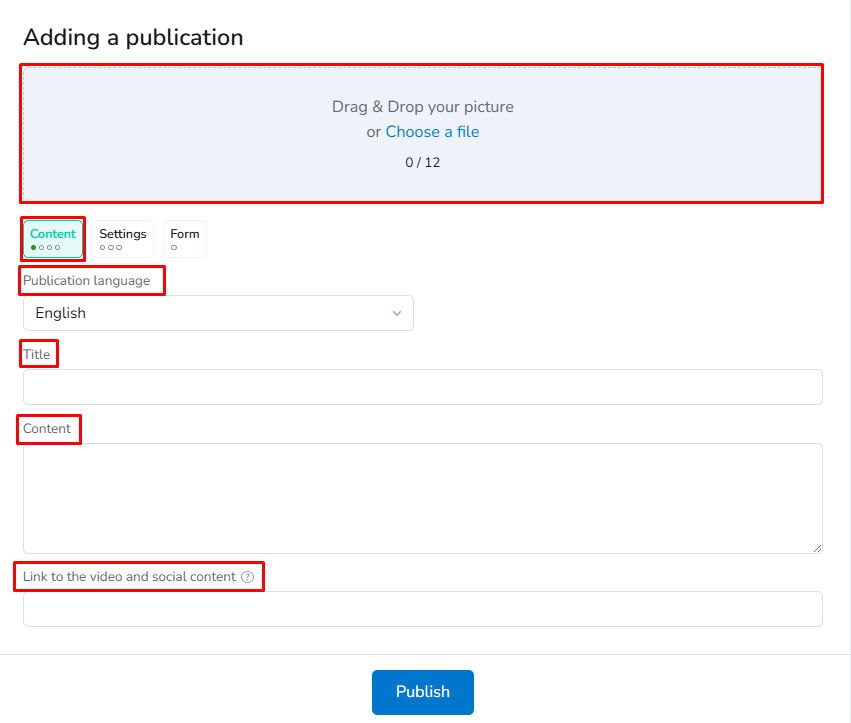
Task: Switch to the Content tab
Action: pos(53,239)
